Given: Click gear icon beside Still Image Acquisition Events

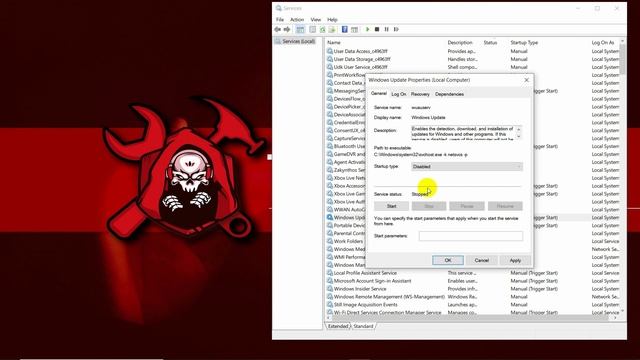Looking at the screenshot, I should [330, 304].
